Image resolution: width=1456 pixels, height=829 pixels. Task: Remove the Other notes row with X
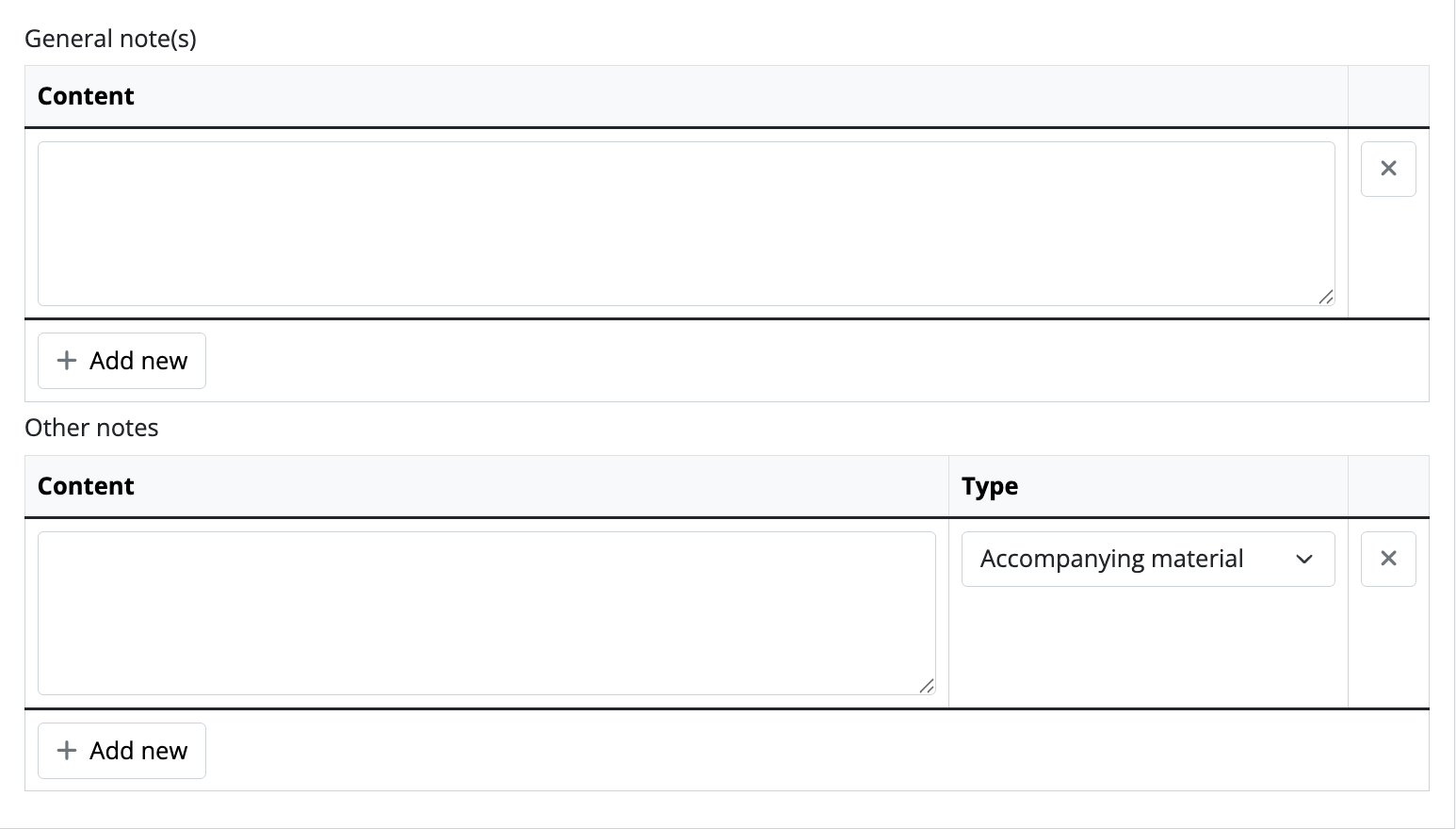[x=1388, y=559]
